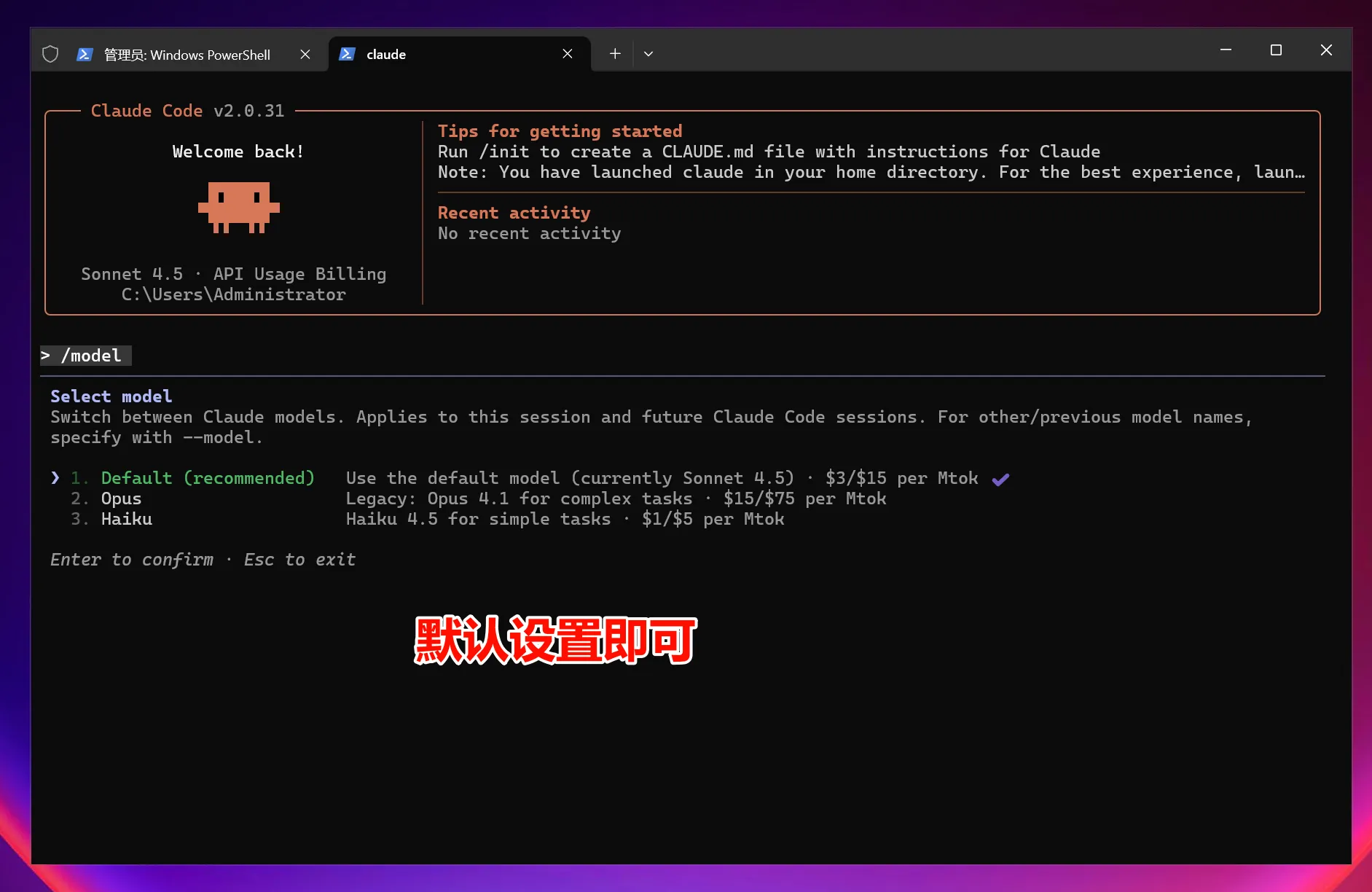Viewport: 1372px width, 892px height.
Task: Click the PowerShell icon on the first tab
Action: pyautogui.click(x=85, y=54)
